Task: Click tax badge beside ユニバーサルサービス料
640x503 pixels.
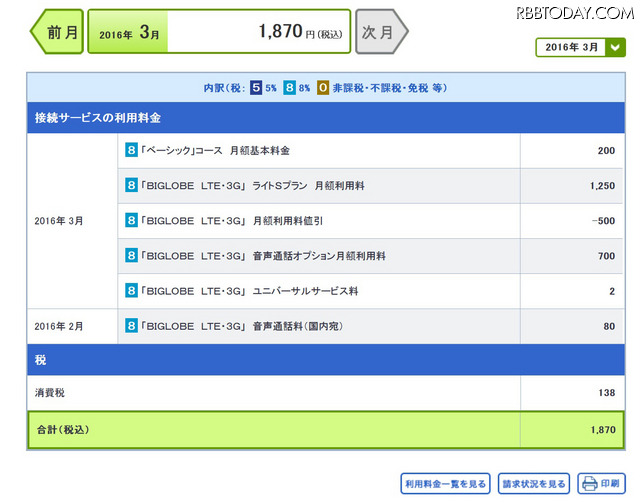Action: pyautogui.click(x=131, y=291)
